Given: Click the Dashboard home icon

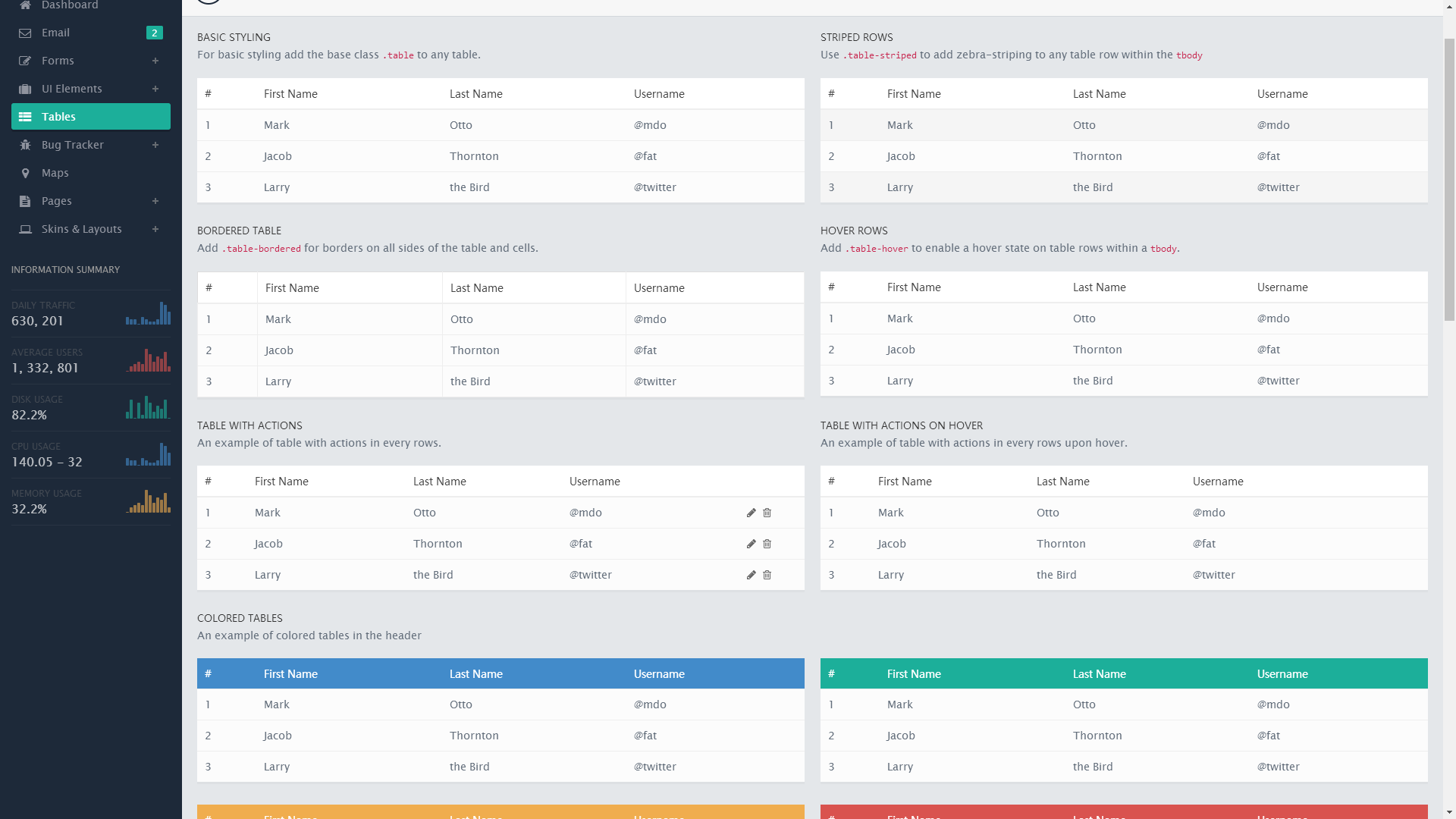Looking at the screenshot, I should (25, 5).
